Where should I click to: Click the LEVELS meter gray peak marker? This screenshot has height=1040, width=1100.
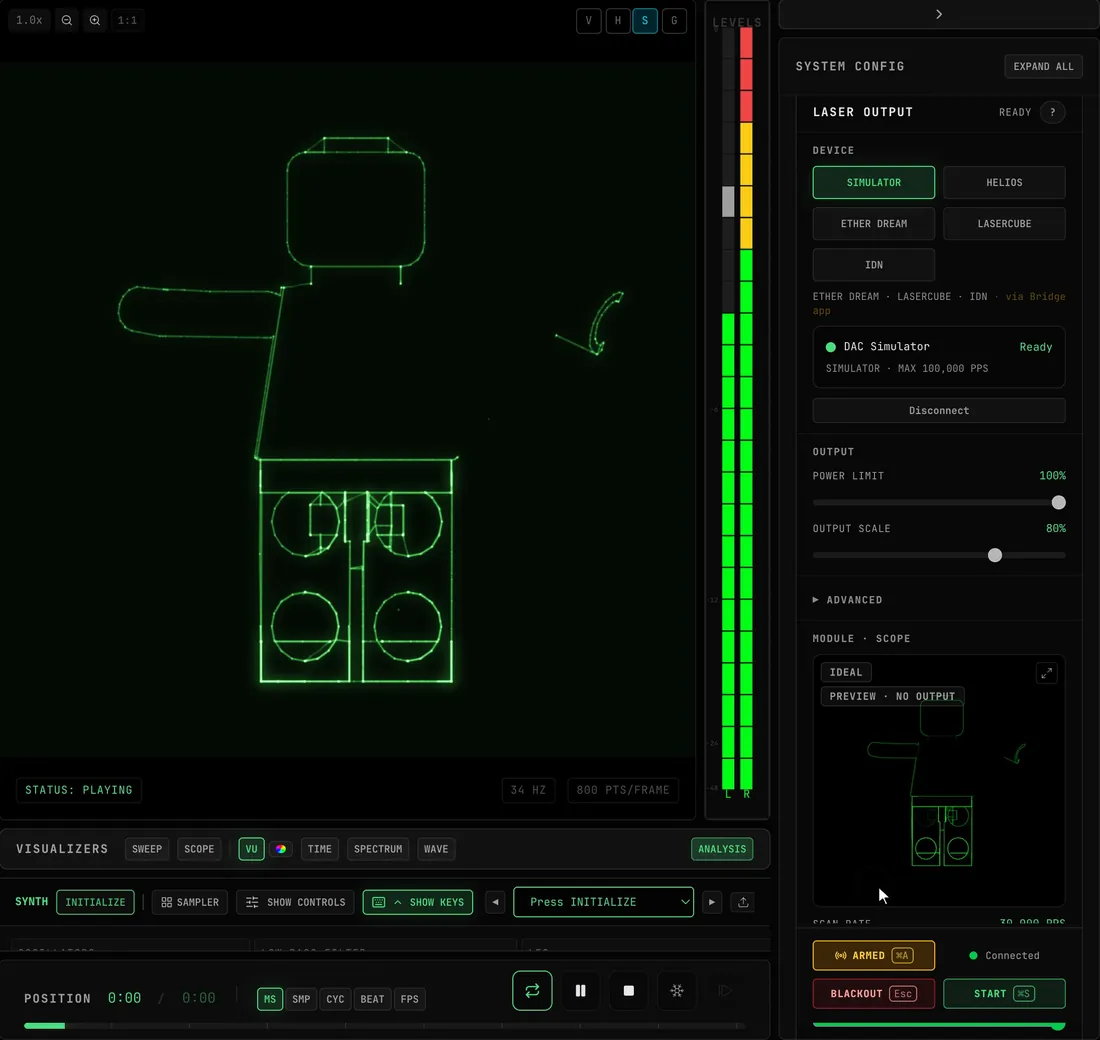tap(728, 201)
